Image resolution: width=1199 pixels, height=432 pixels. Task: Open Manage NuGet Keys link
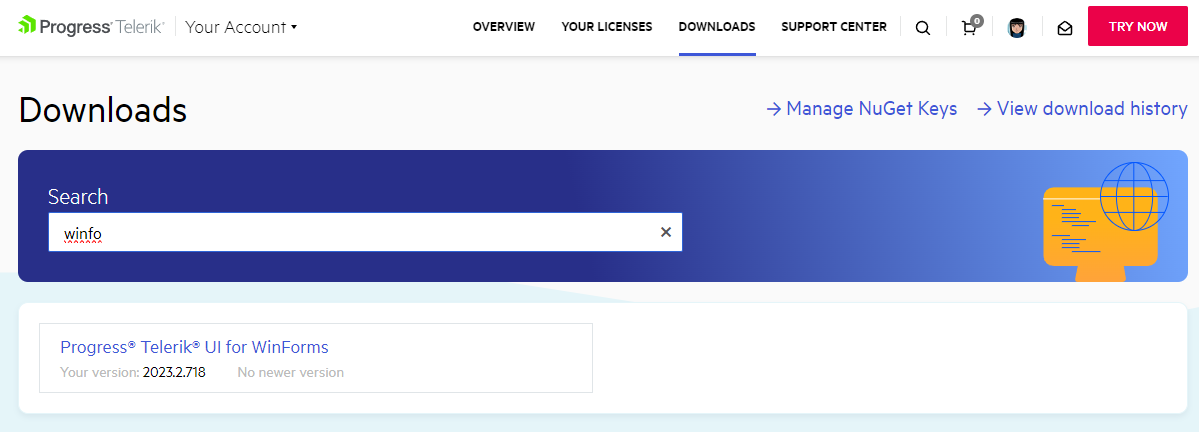pyautogui.click(x=861, y=109)
